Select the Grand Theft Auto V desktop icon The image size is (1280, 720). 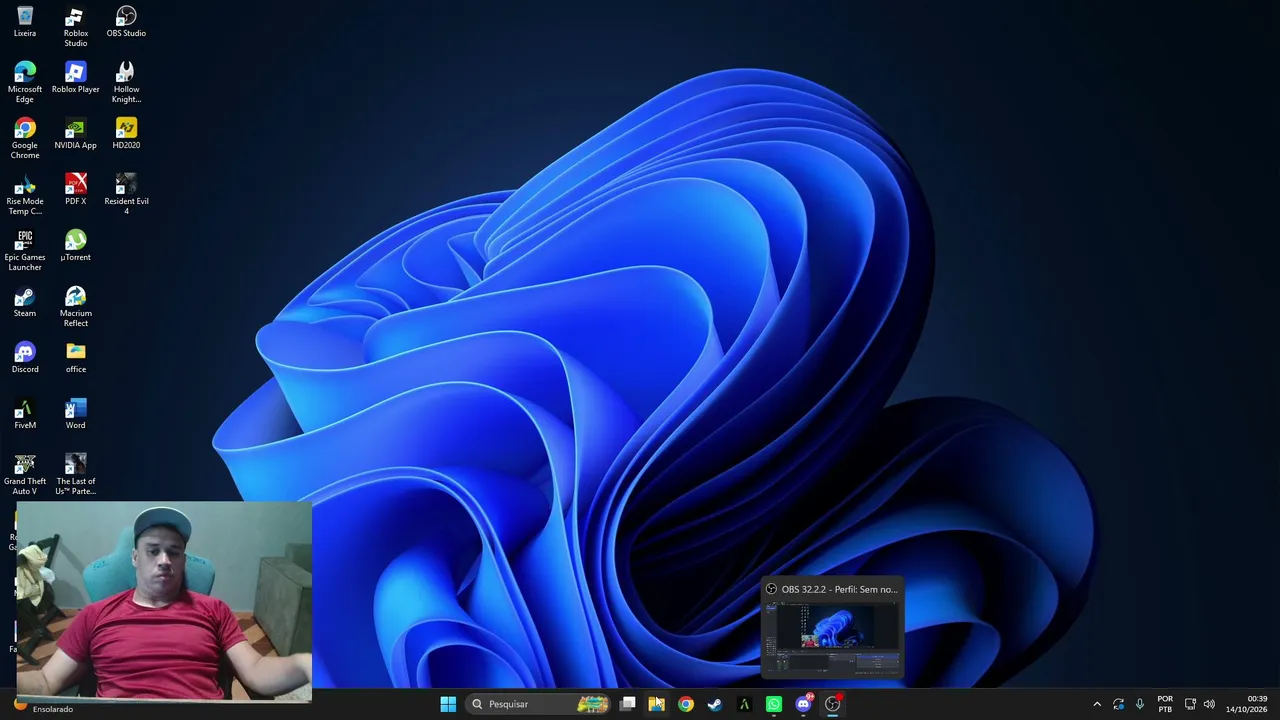[25, 475]
